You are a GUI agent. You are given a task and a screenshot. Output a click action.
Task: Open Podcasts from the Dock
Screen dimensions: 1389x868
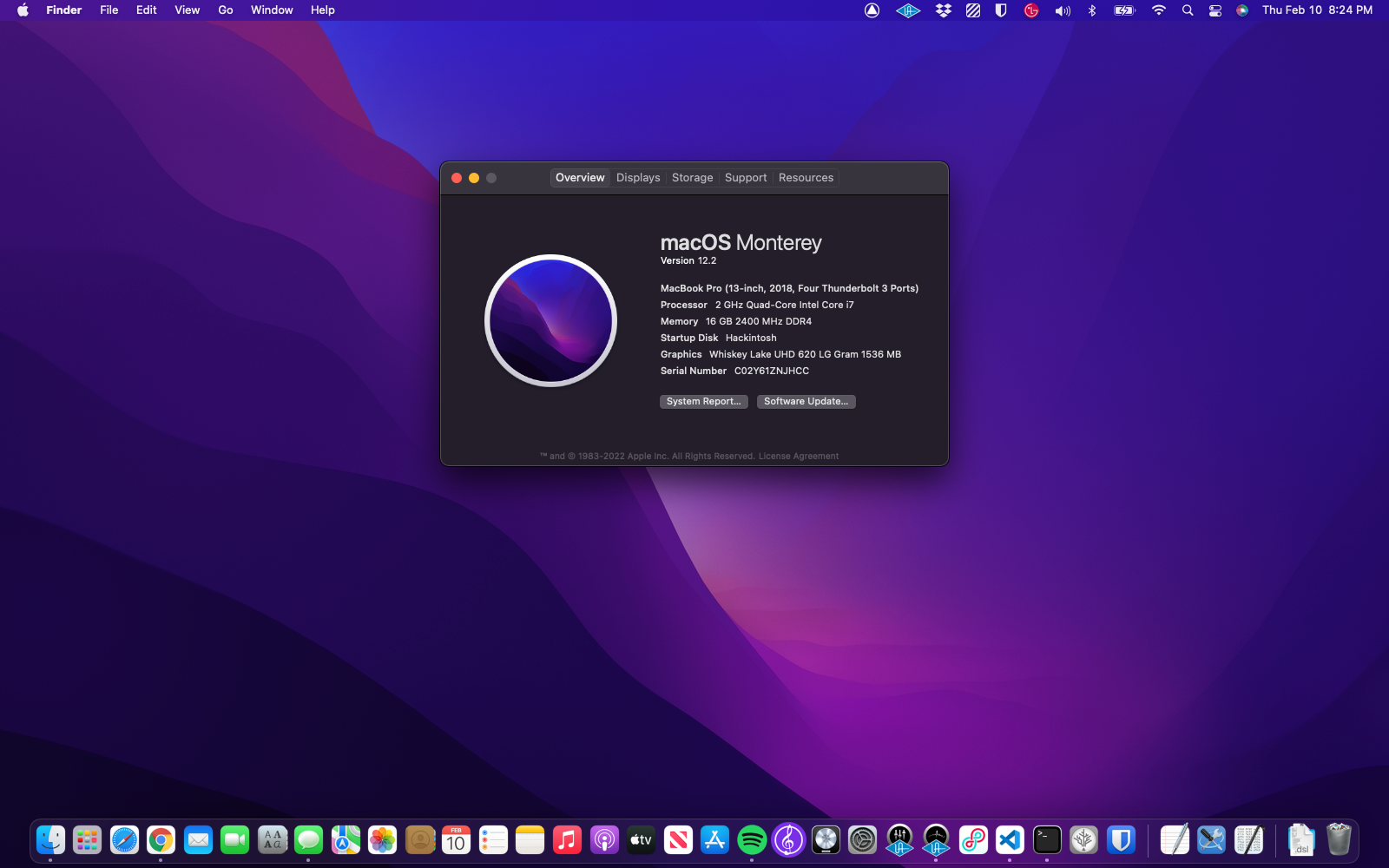point(604,839)
